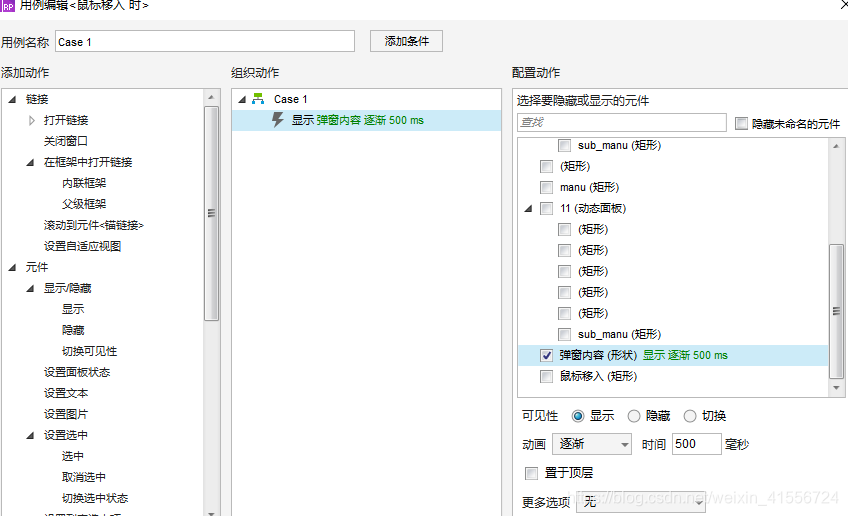Expand the 打开链接 tree node
This screenshot has width=848, height=516.
point(31,120)
